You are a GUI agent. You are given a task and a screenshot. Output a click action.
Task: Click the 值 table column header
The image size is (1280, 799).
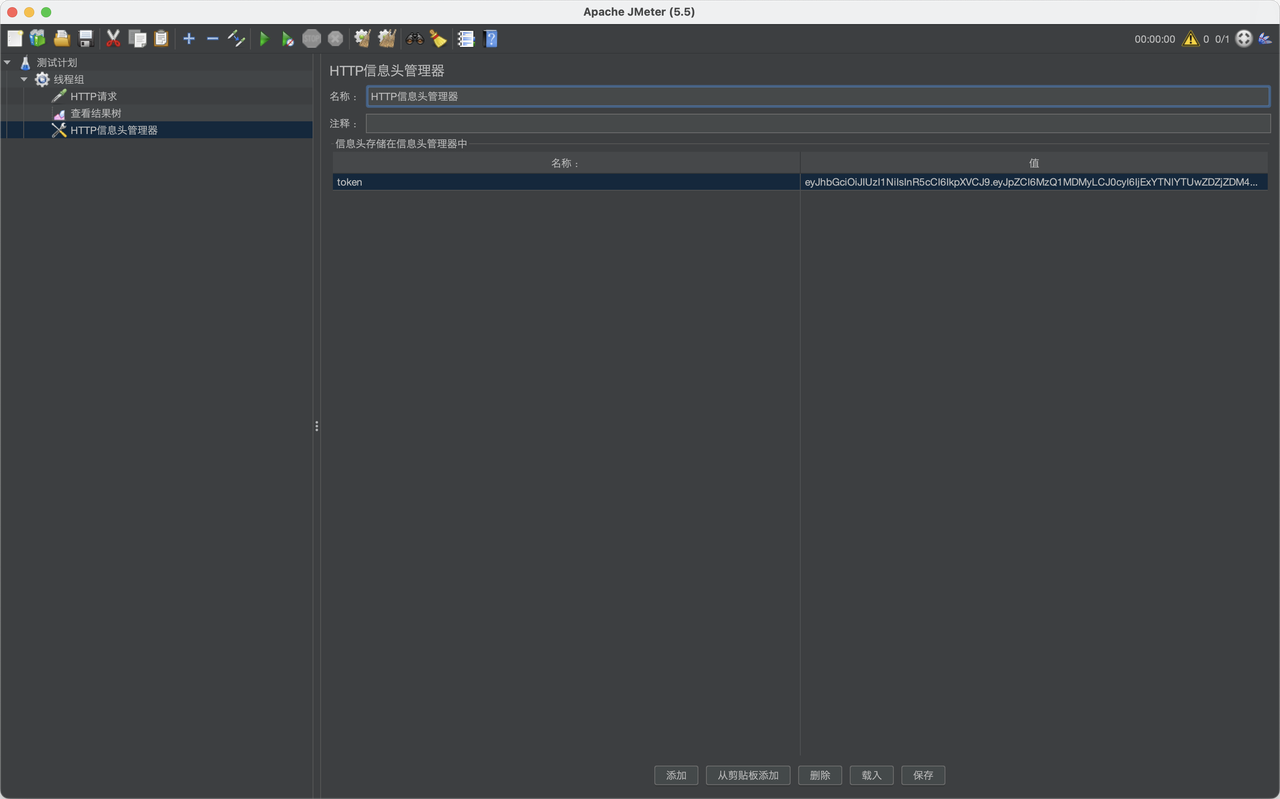click(x=1034, y=163)
